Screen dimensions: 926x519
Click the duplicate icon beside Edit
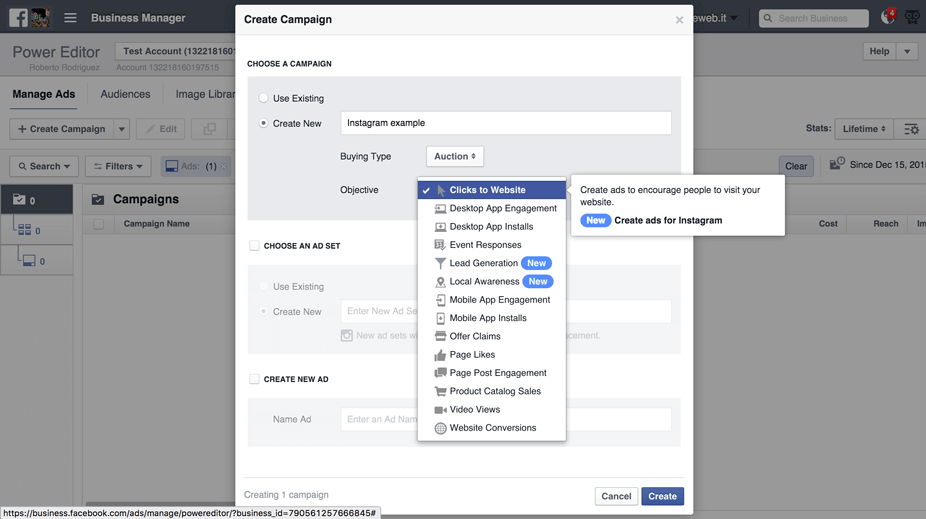210,129
